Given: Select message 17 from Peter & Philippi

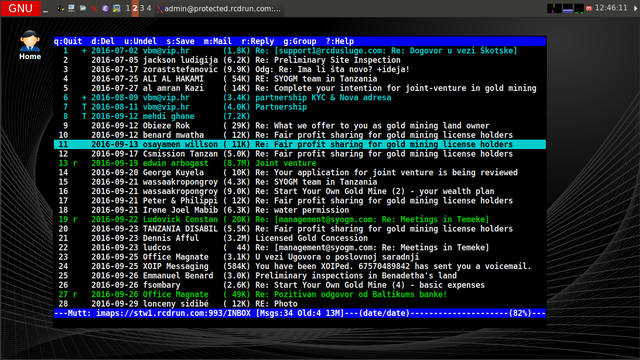Looking at the screenshot, I should pyautogui.click(x=300, y=201).
